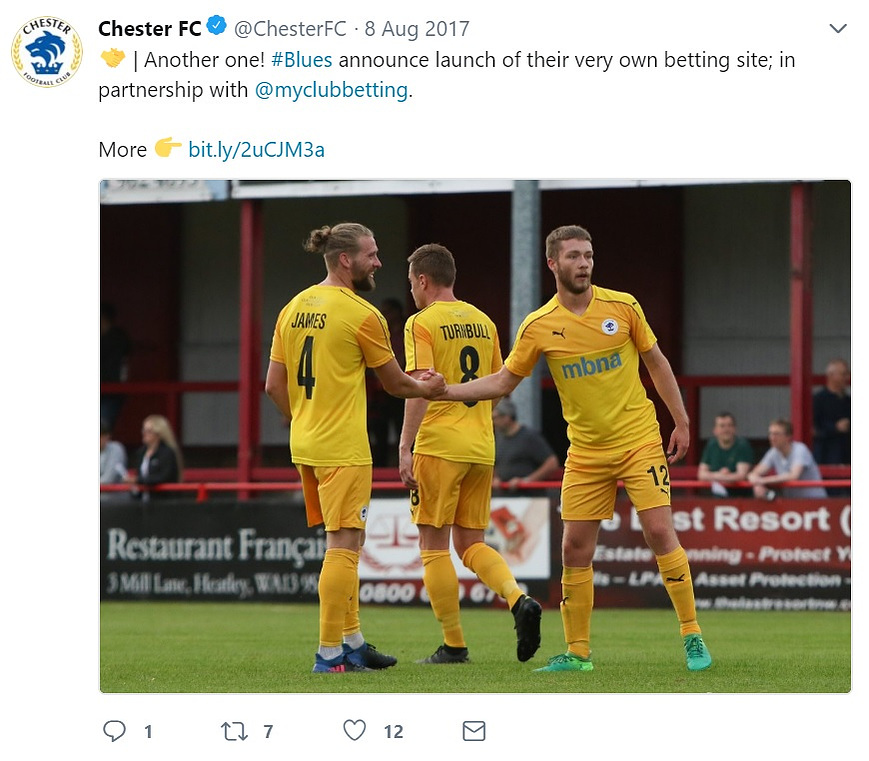The height and width of the screenshot is (761, 869).
Task: Like the tweet with the heart icon
Action: tap(355, 730)
